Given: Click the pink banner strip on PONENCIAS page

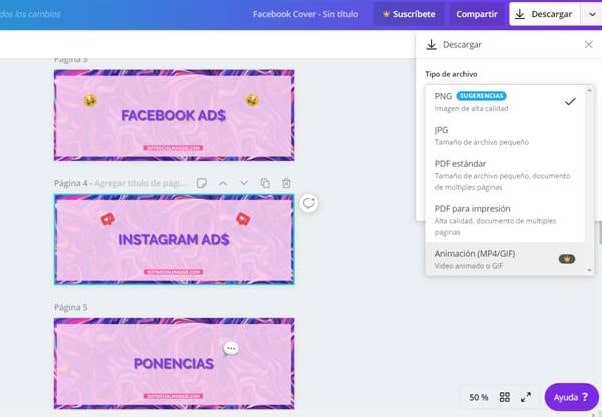Looking at the screenshot, I should coord(173,396).
